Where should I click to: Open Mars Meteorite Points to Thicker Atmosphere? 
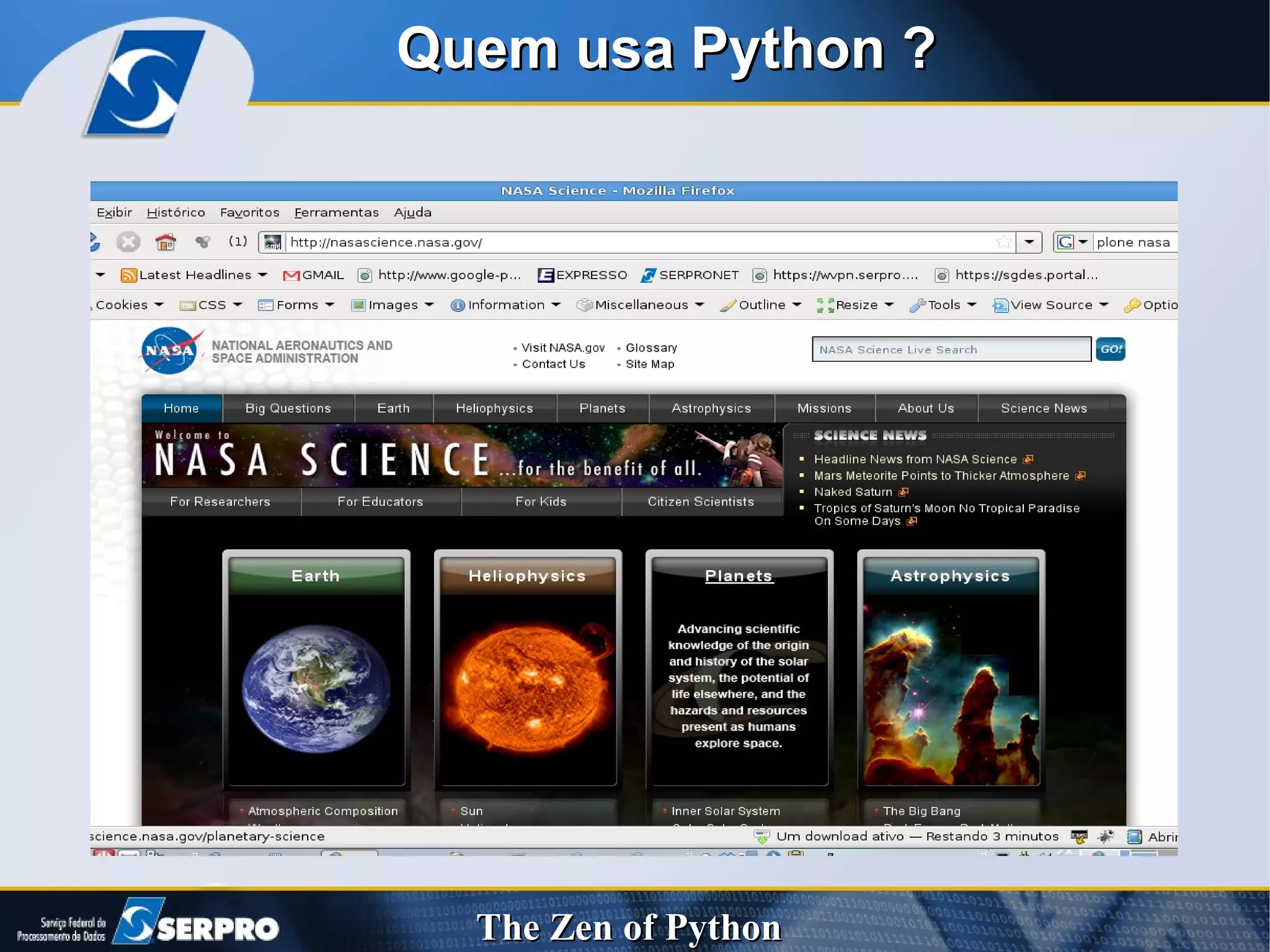942,476
